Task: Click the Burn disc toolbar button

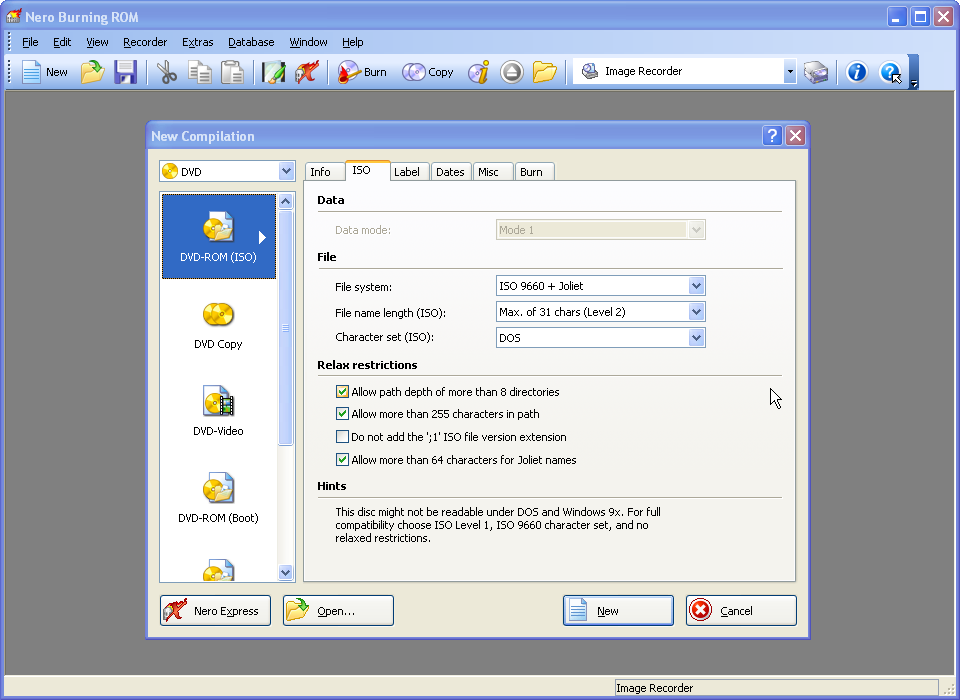Action: 362,72
